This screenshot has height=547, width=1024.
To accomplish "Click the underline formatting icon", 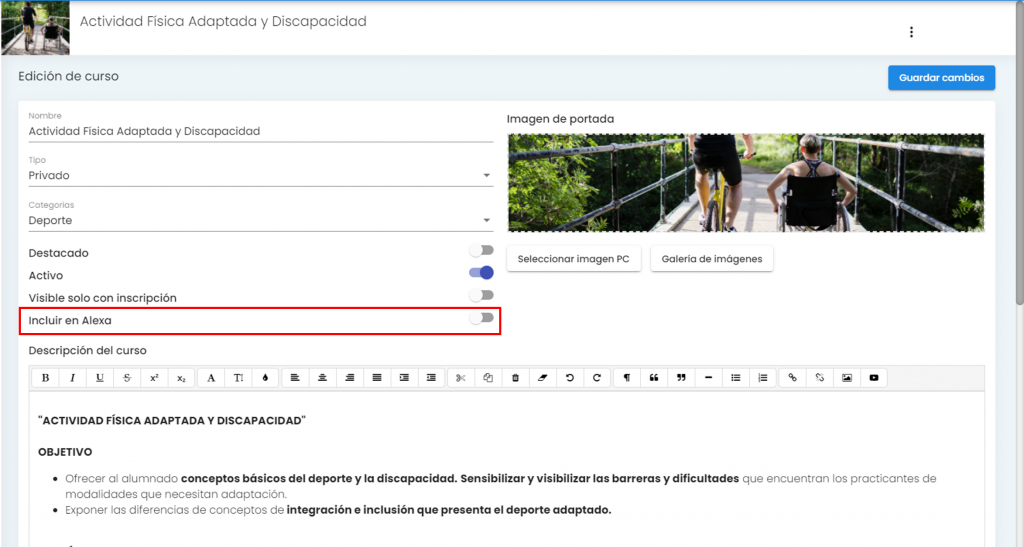I will point(100,378).
